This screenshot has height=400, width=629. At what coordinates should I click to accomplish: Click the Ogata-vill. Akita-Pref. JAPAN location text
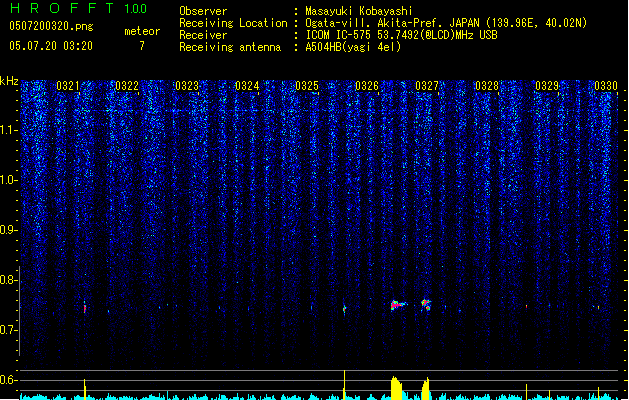(446, 23)
